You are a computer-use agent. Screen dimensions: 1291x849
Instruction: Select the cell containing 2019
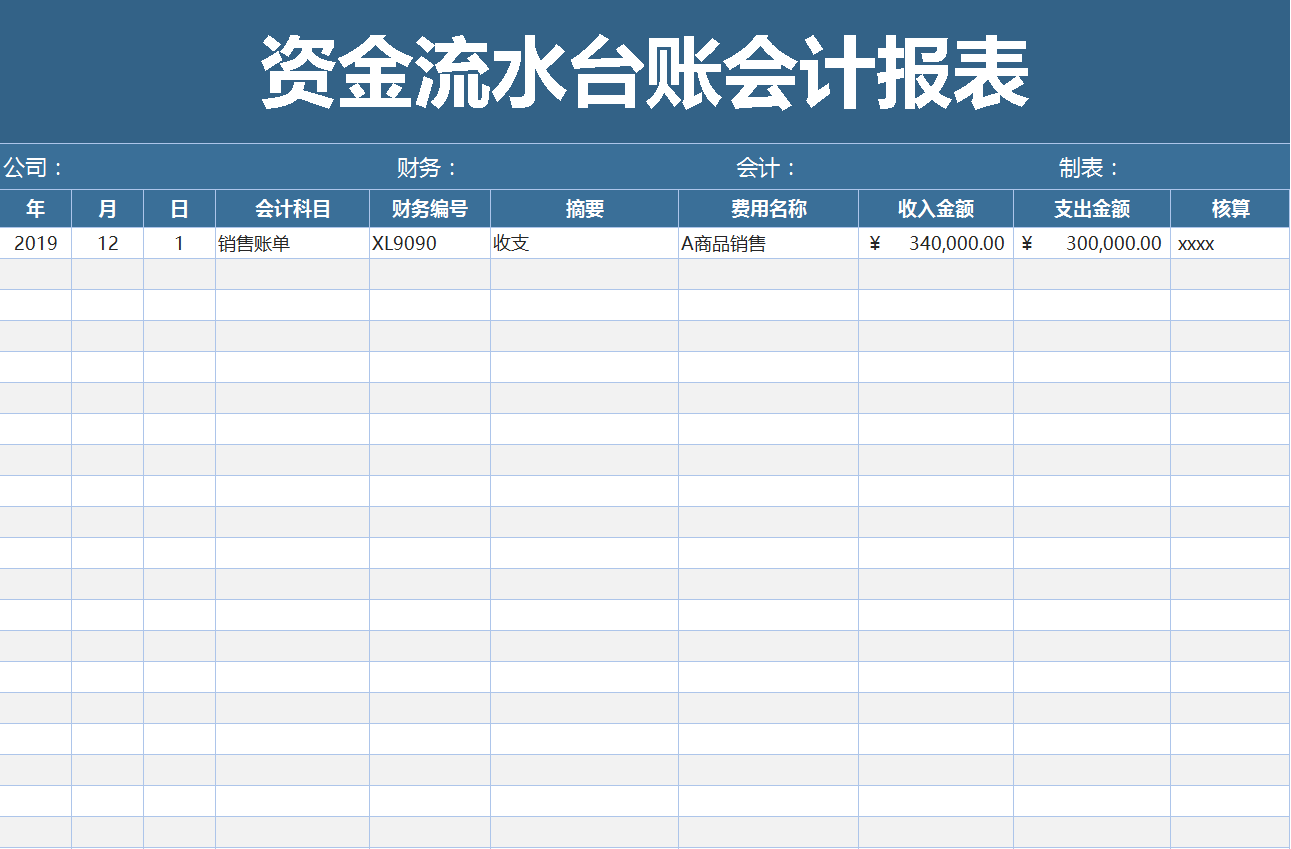pyautogui.click(x=36, y=243)
